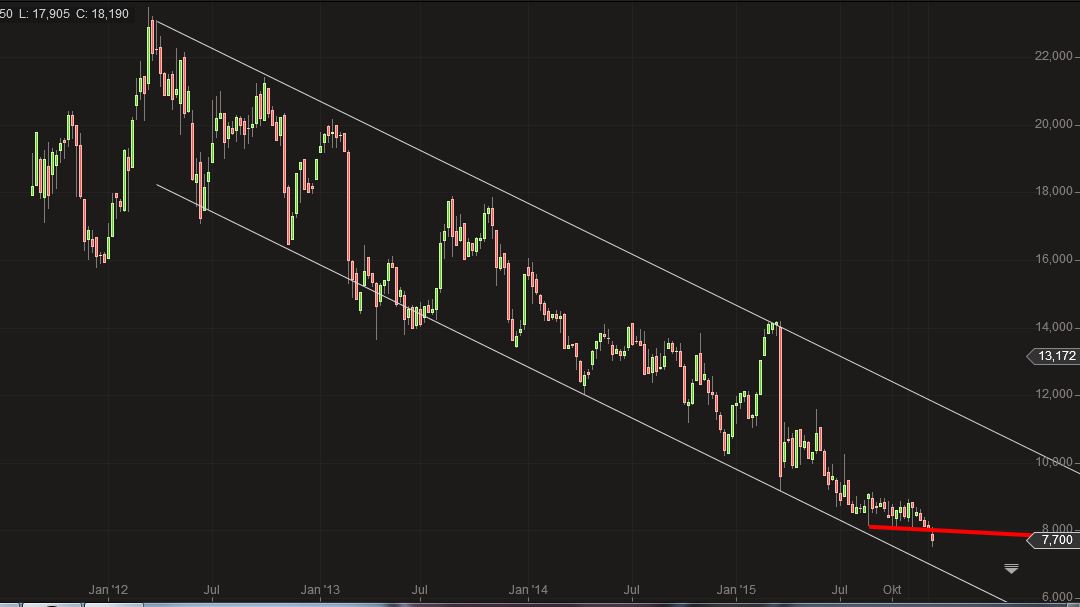Viewport: 1080px width, 607px height.
Task: Click the 10,000 price axis label
Action: pyautogui.click(x=1054, y=462)
